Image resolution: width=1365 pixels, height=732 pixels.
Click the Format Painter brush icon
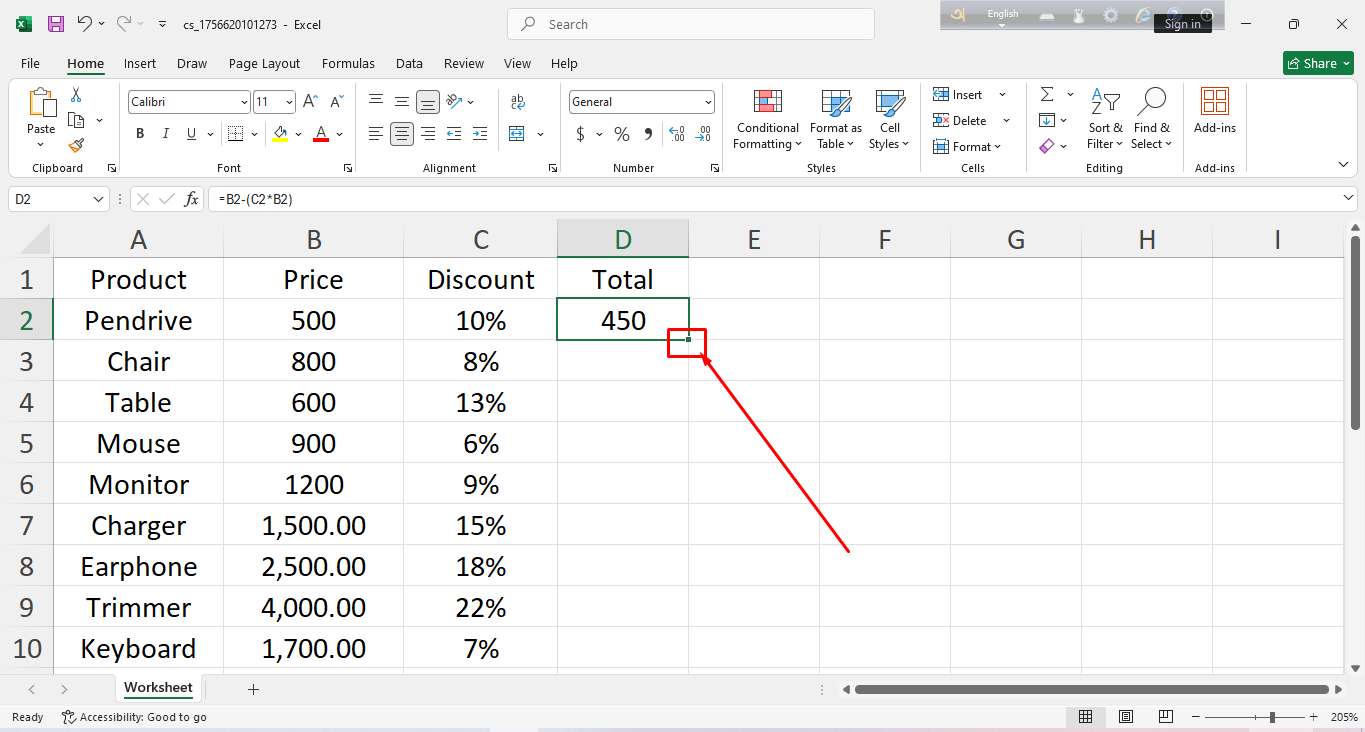tap(76, 146)
